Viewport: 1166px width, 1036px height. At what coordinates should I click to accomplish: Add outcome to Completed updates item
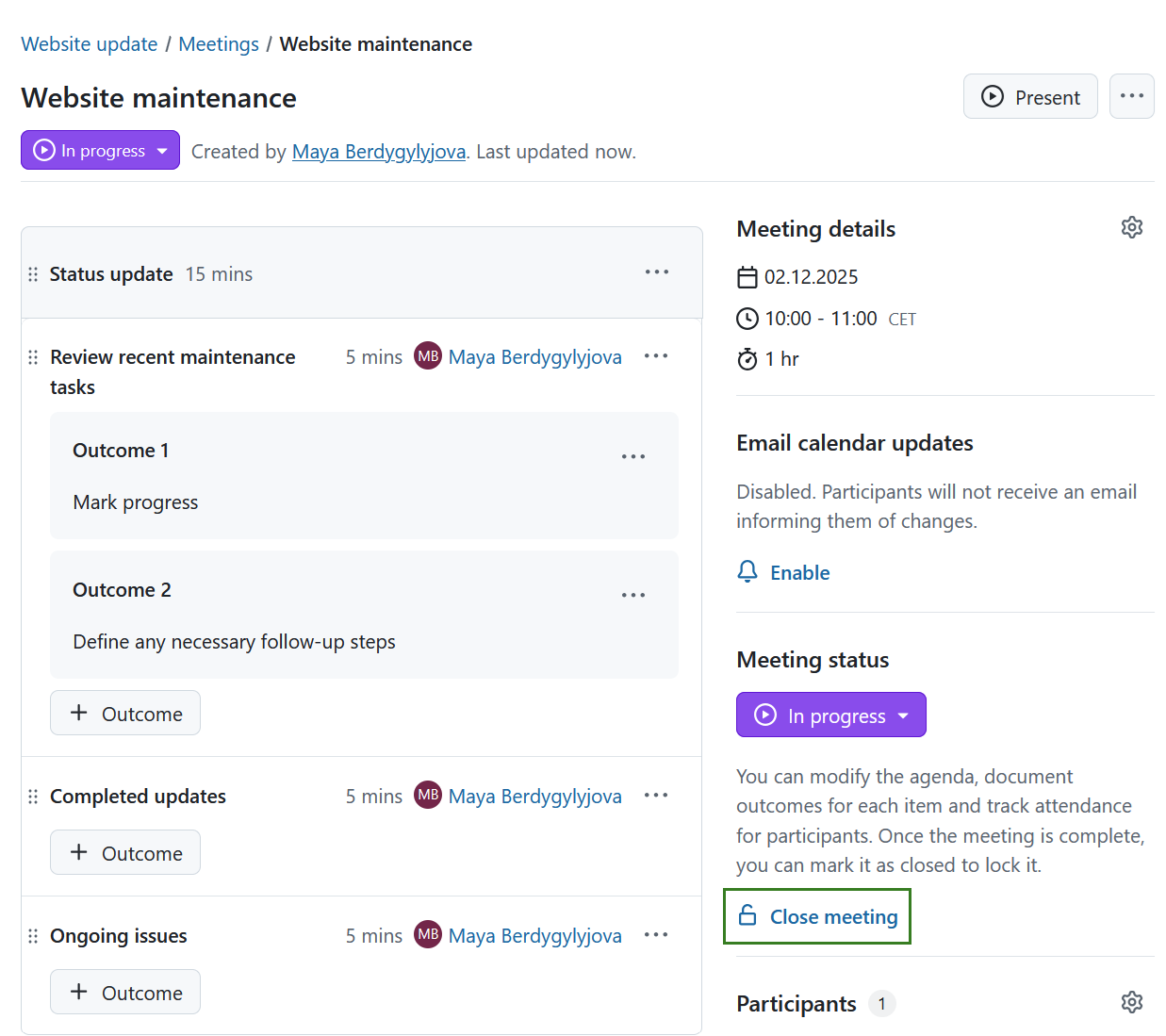[x=125, y=853]
